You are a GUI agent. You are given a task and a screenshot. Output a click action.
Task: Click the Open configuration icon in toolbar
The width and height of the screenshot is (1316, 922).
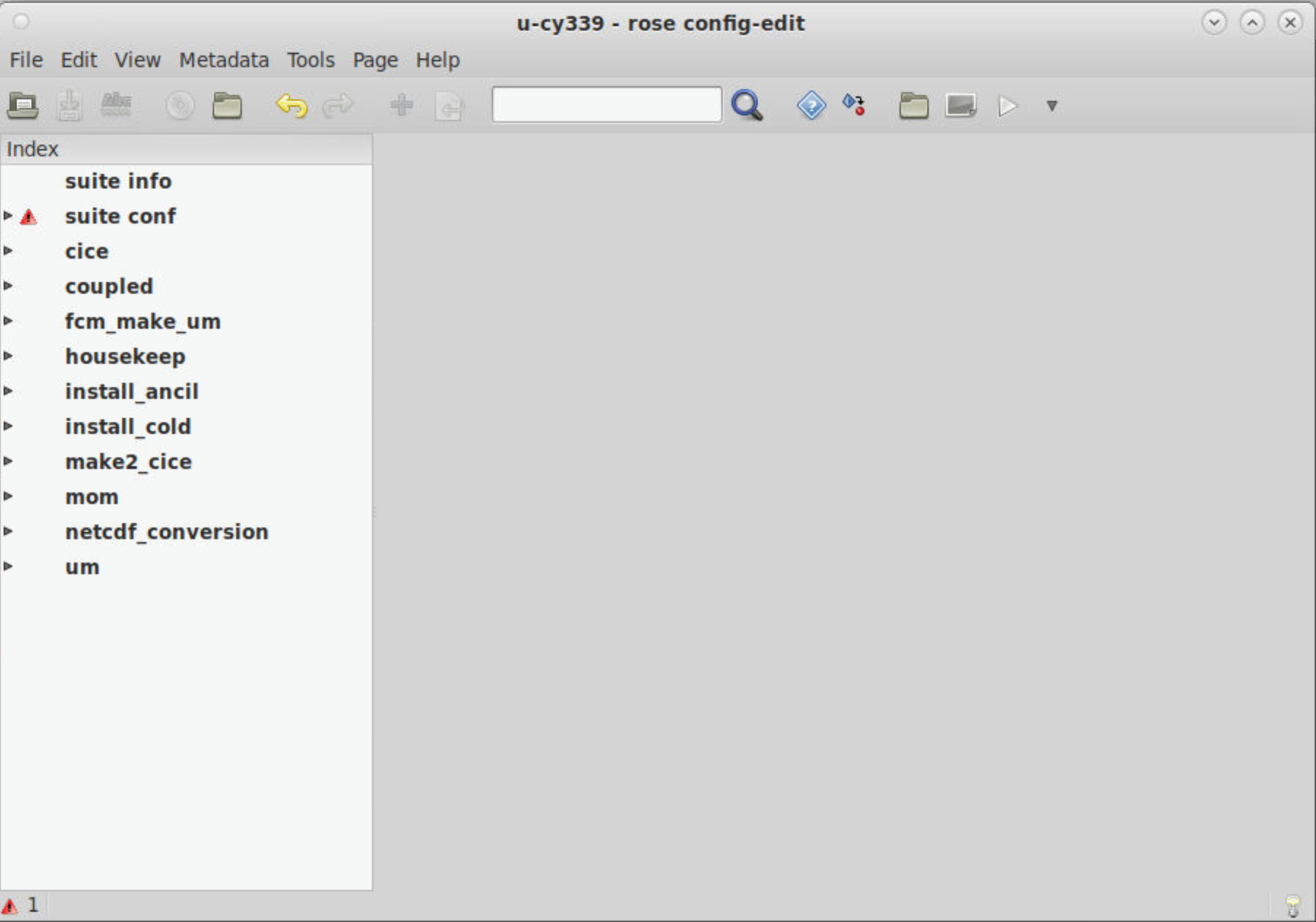point(23,106)
